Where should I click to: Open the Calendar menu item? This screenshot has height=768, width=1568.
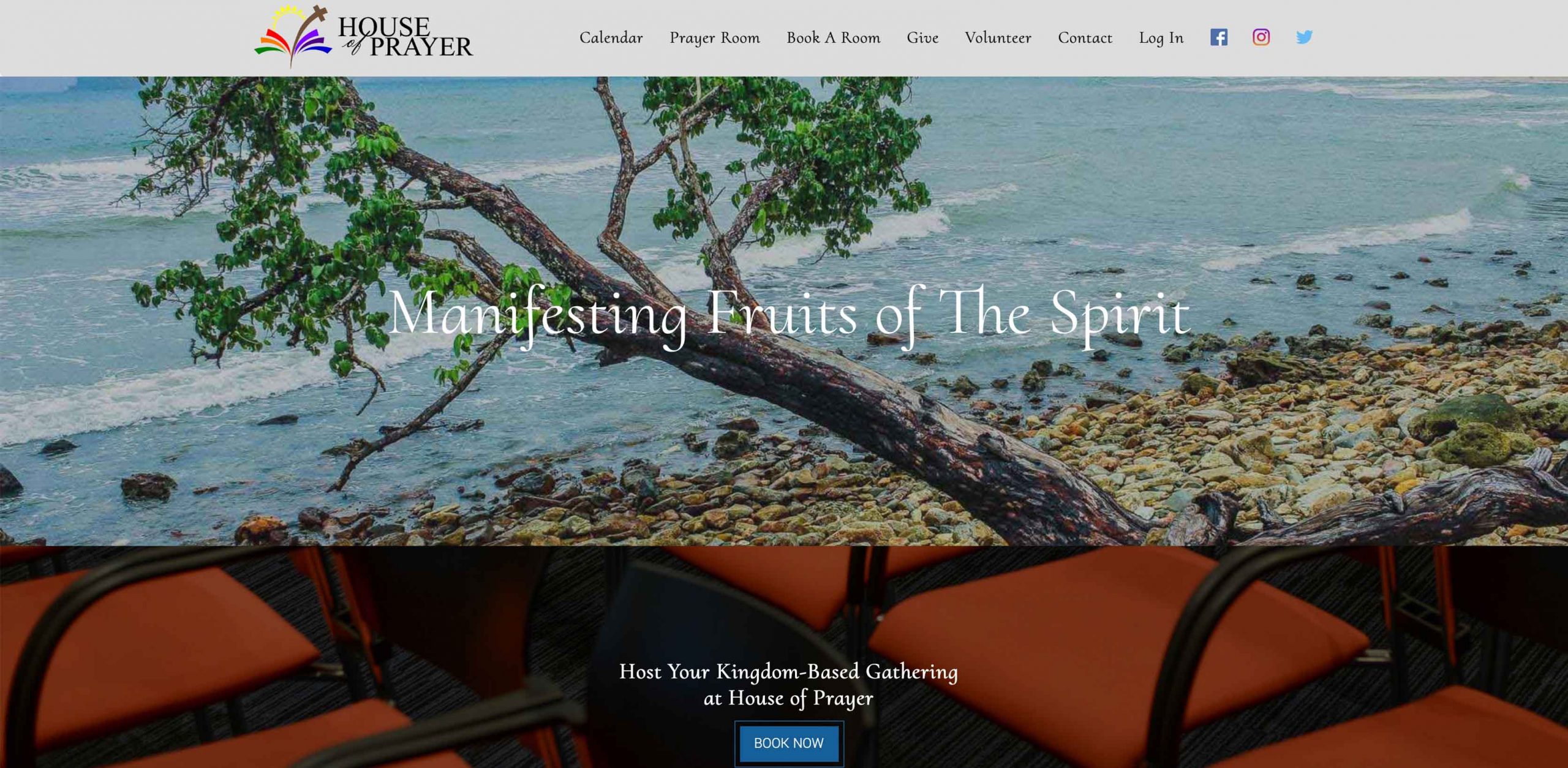tap(611, 38)
